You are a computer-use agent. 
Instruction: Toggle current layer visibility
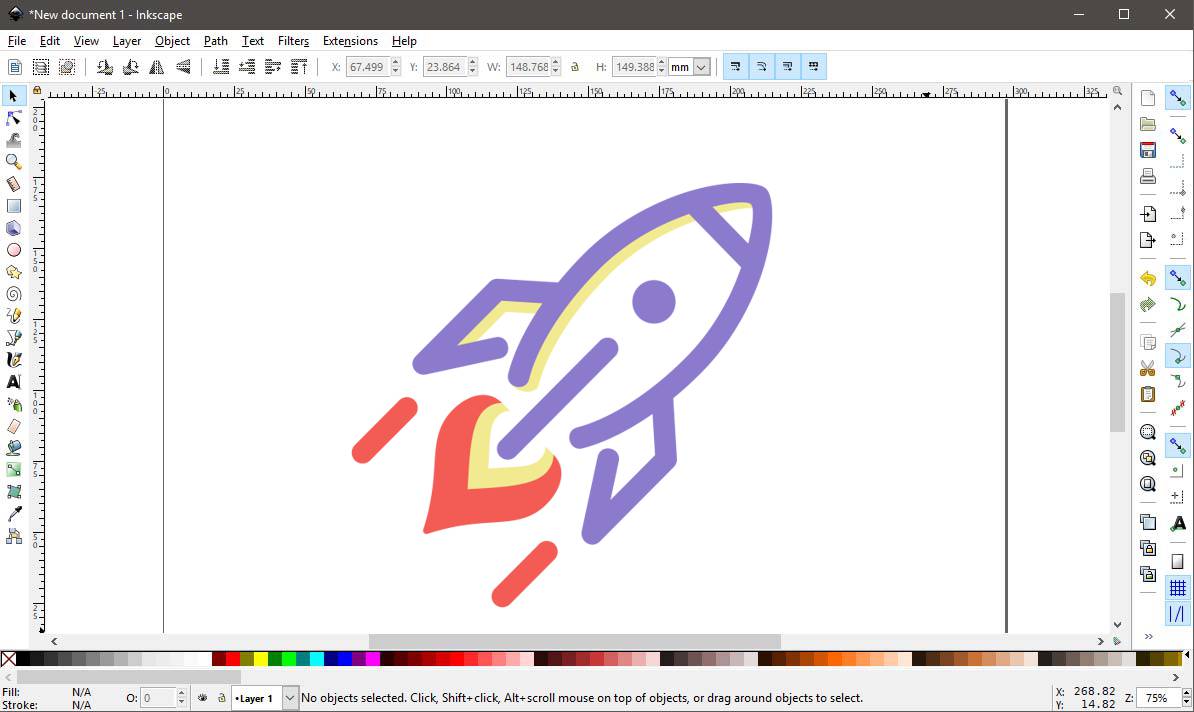(x=202, y=697)
